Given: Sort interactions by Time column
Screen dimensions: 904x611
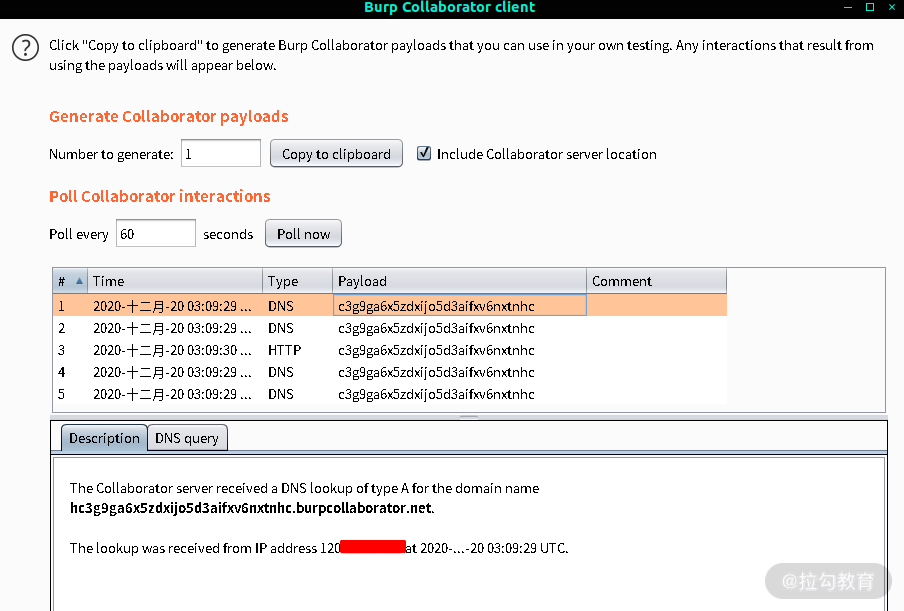Looking at the screenshot, I should pyautogui.click(x=175, y=281).
